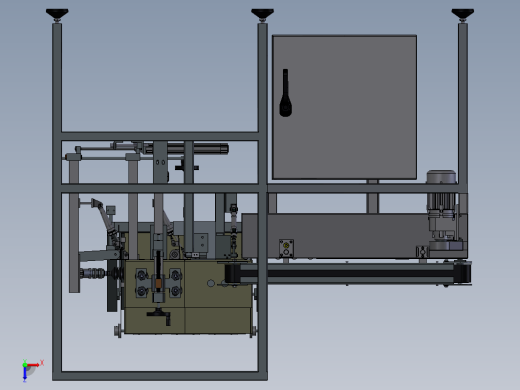
Task: Select the small orange part in center clamp
Action: tap(158, 283)
